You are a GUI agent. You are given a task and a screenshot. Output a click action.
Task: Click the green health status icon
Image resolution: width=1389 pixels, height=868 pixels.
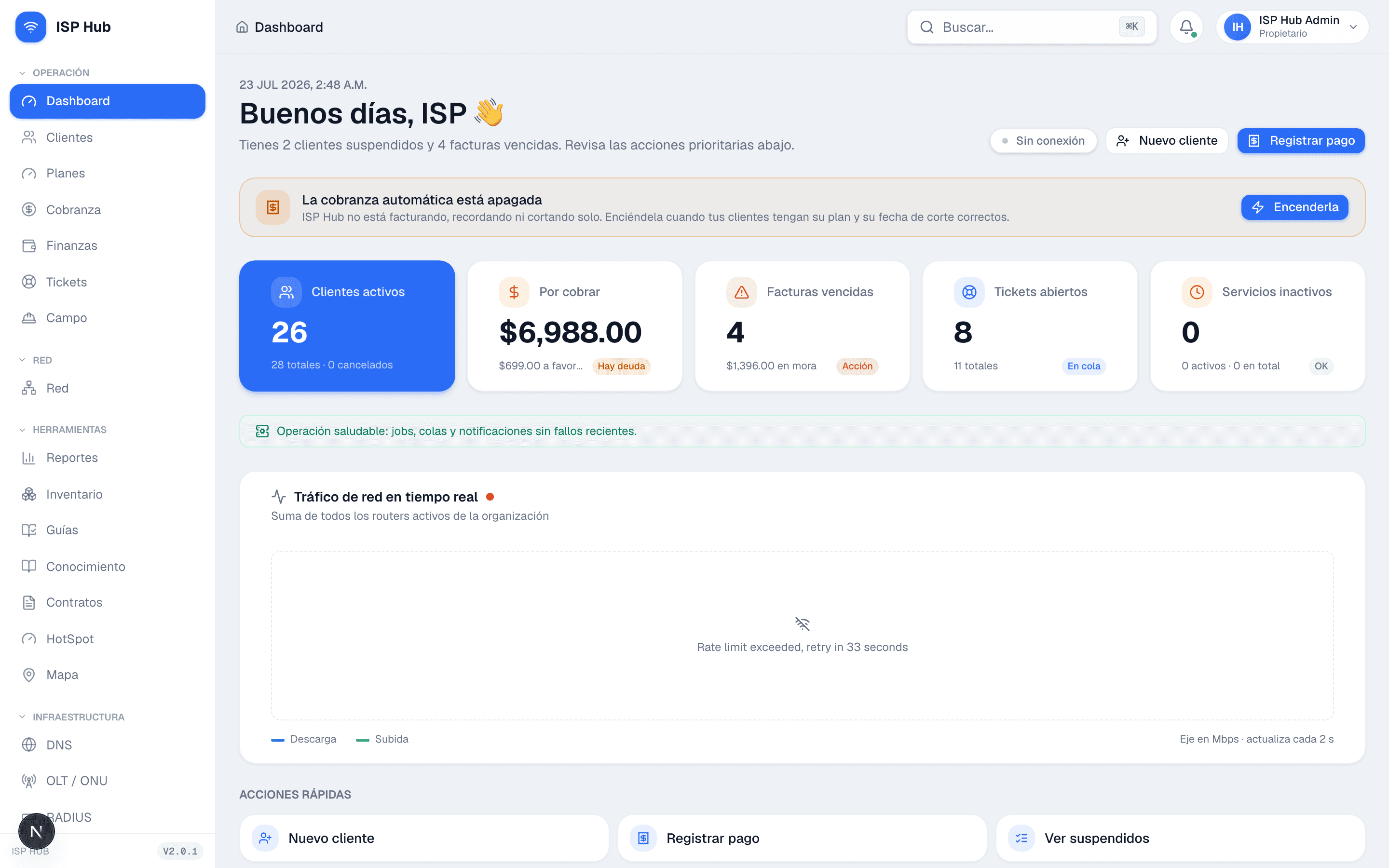262,431
